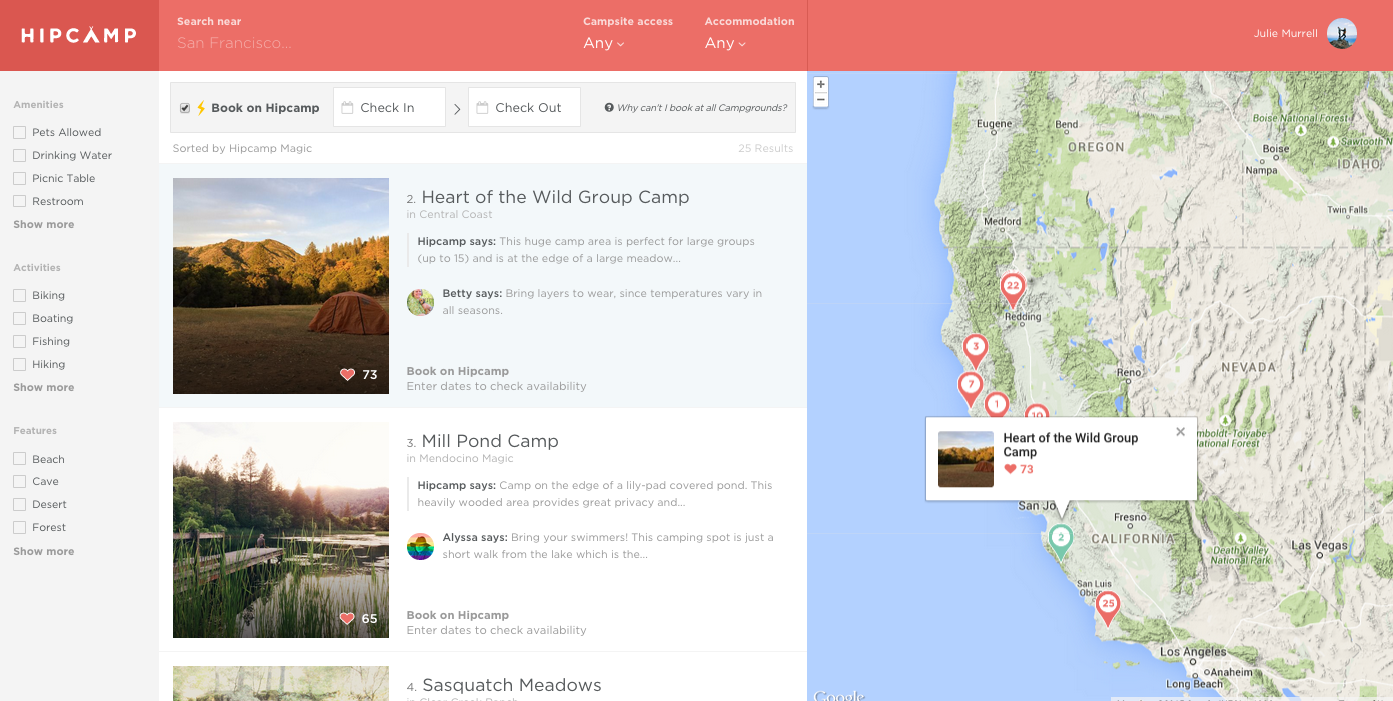Open Julie Murrell's profile avatar
Viewport: 1393px width, 701px height.
1341,34
